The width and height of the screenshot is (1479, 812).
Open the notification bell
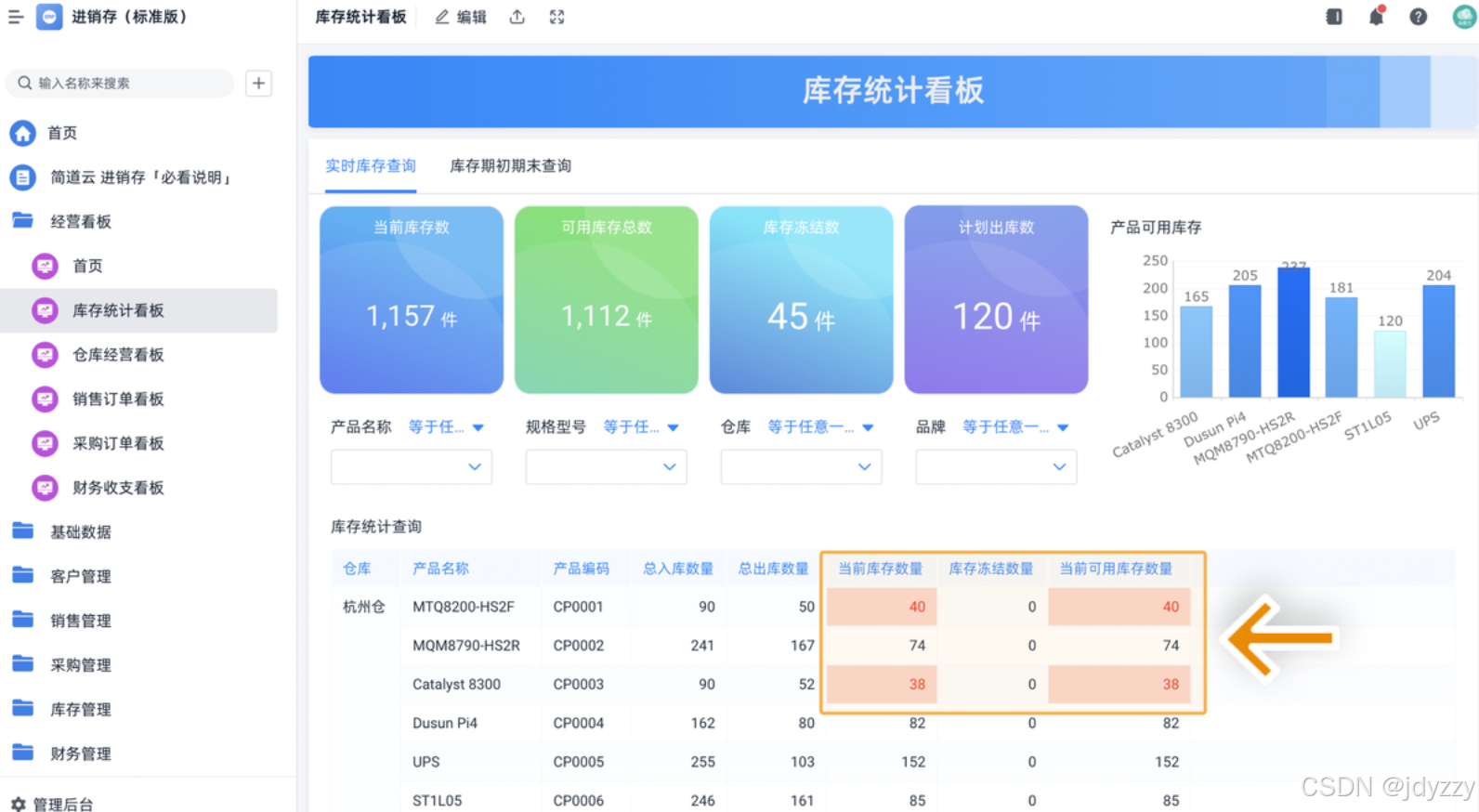click(1376, 16)
